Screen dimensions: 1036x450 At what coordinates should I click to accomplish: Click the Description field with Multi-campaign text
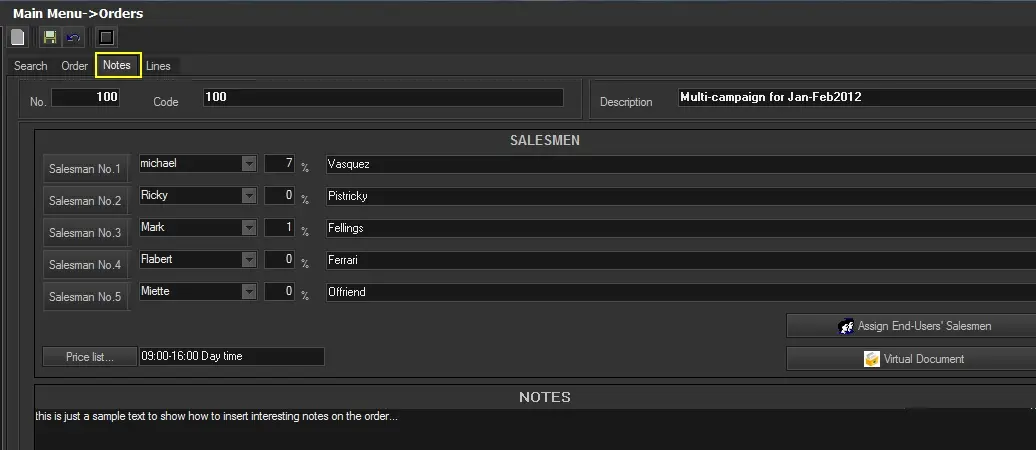tap(855, 98)
